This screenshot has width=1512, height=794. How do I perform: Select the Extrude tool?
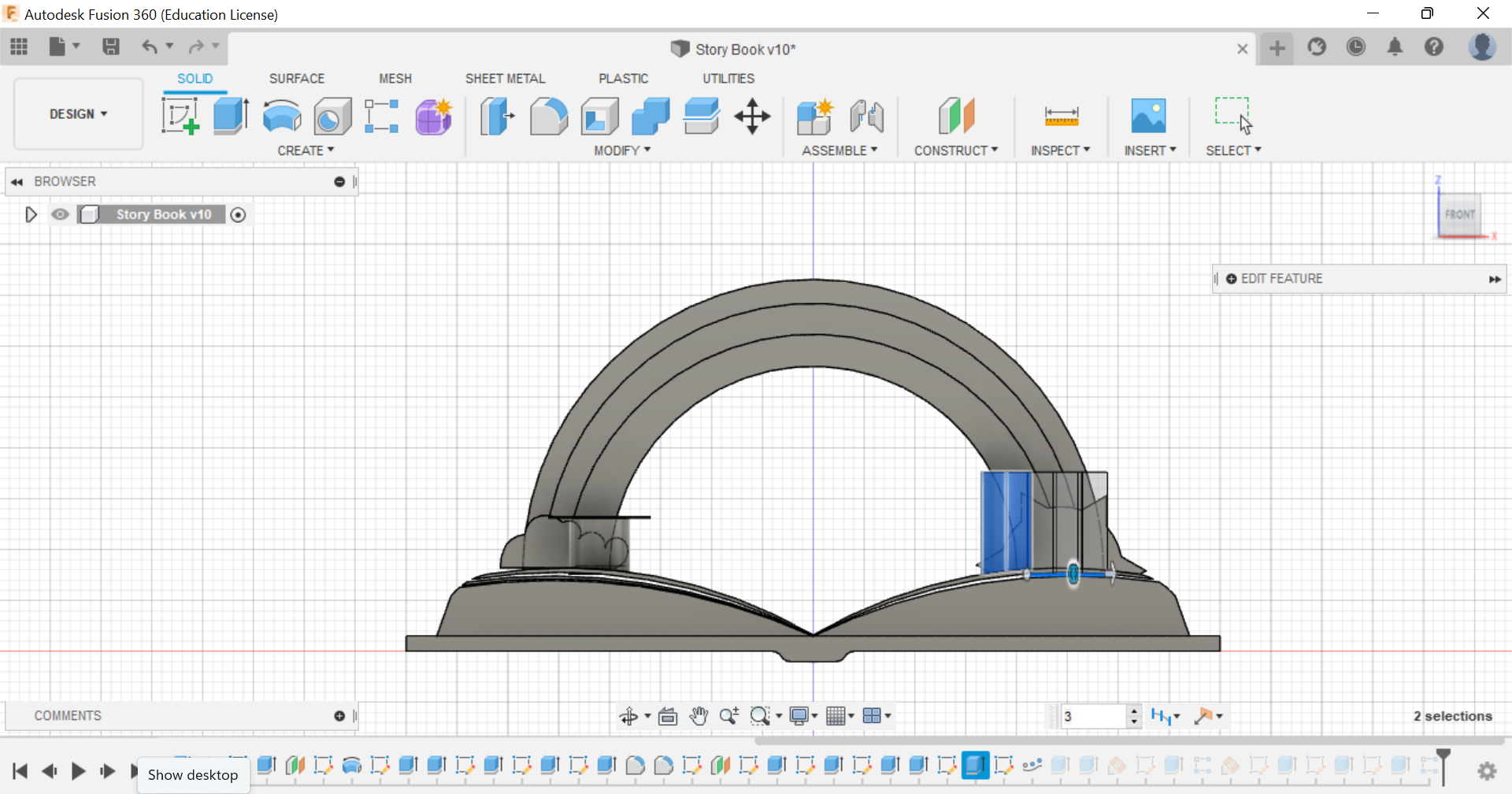tap(231, 117)
